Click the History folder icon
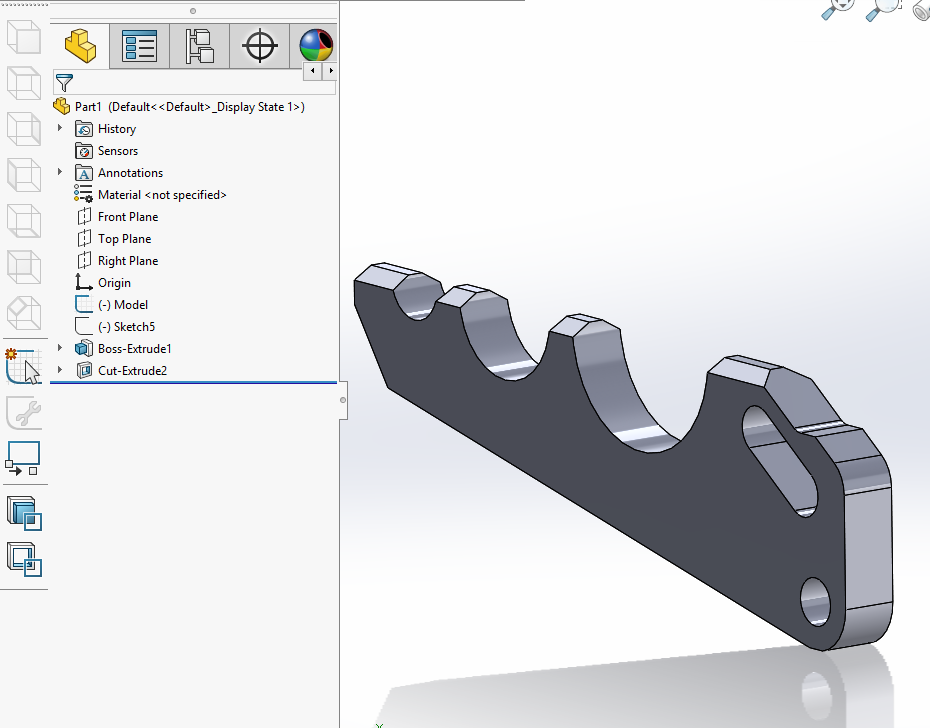 coord(84,129)
